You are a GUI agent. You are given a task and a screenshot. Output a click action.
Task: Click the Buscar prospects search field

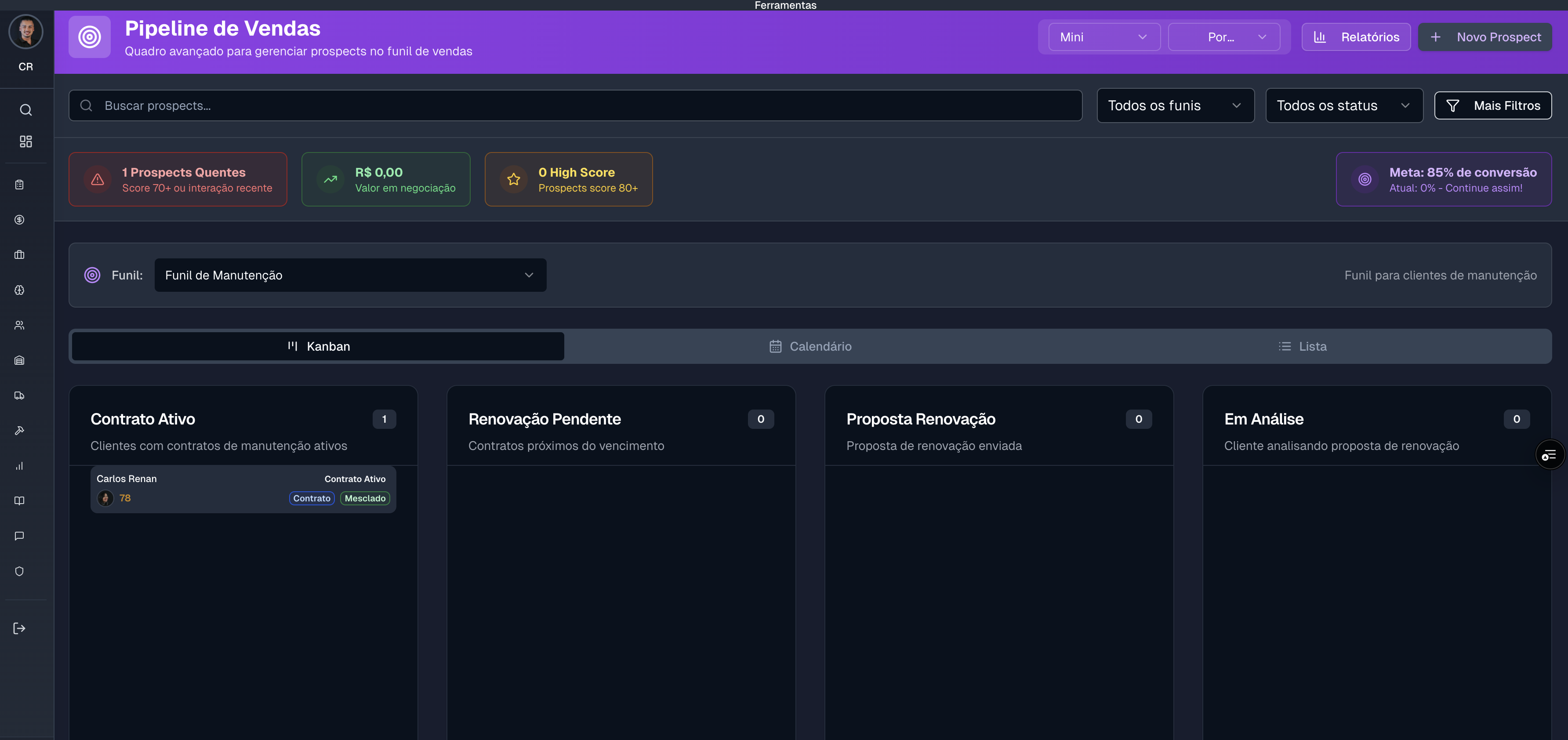[575, 106]
